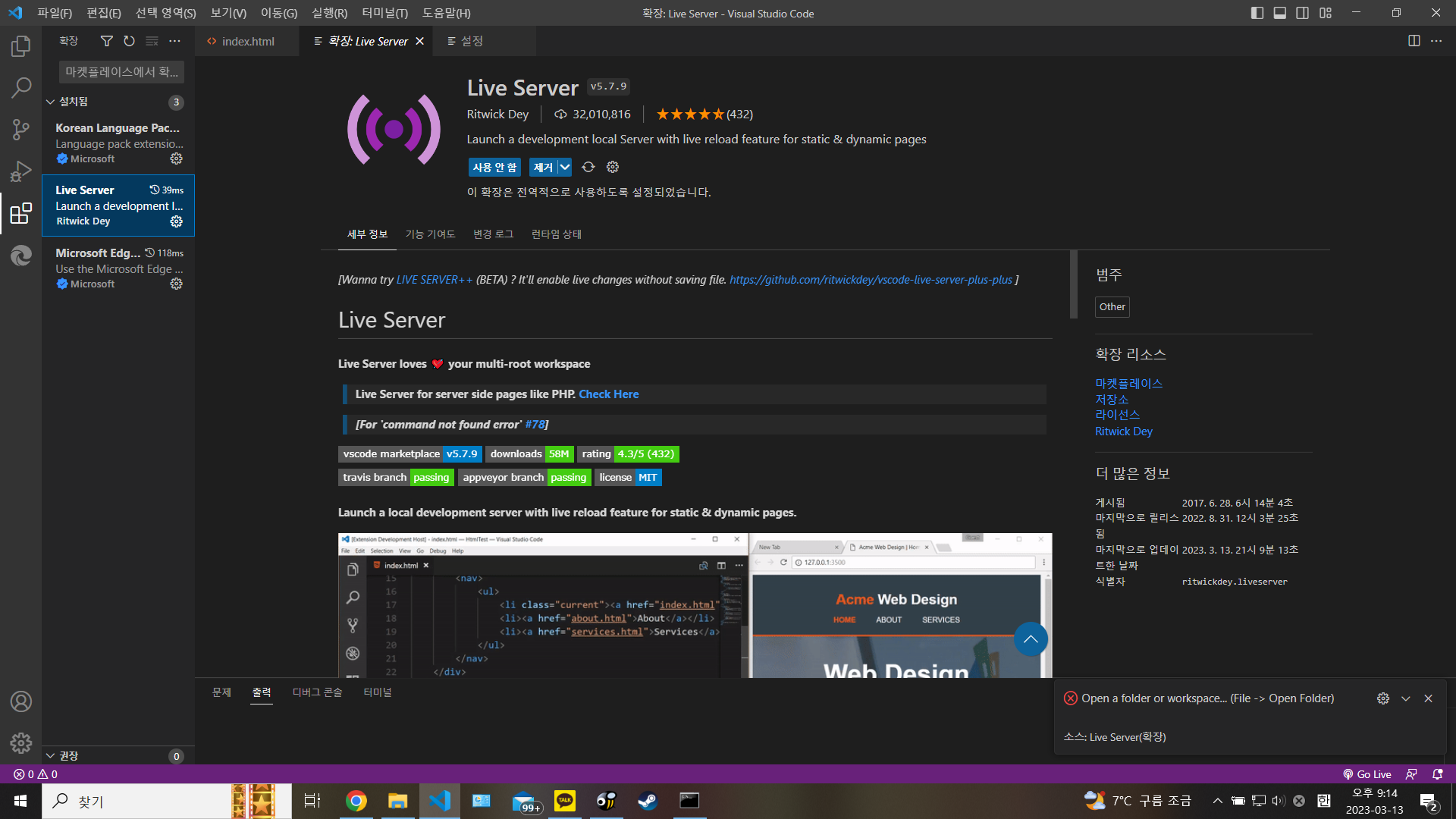This screenshot has width=1456, height=819.
Task: Open Live Server list item manage gear
Action: 176,221
